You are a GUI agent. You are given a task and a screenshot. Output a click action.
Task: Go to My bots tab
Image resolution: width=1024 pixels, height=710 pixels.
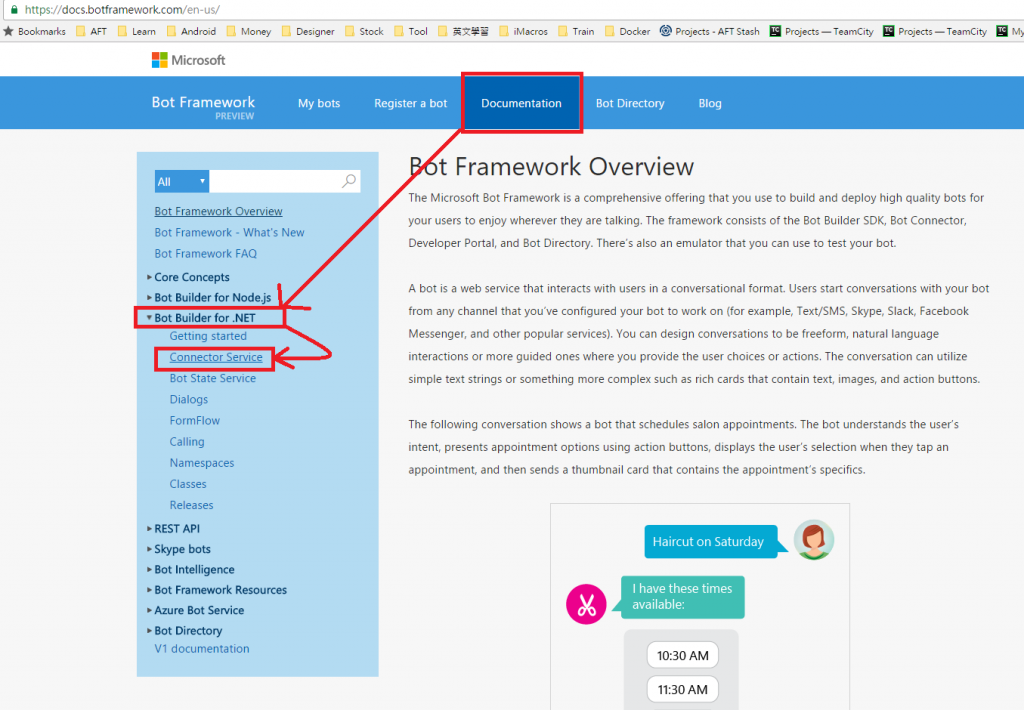tap(319, 103)
